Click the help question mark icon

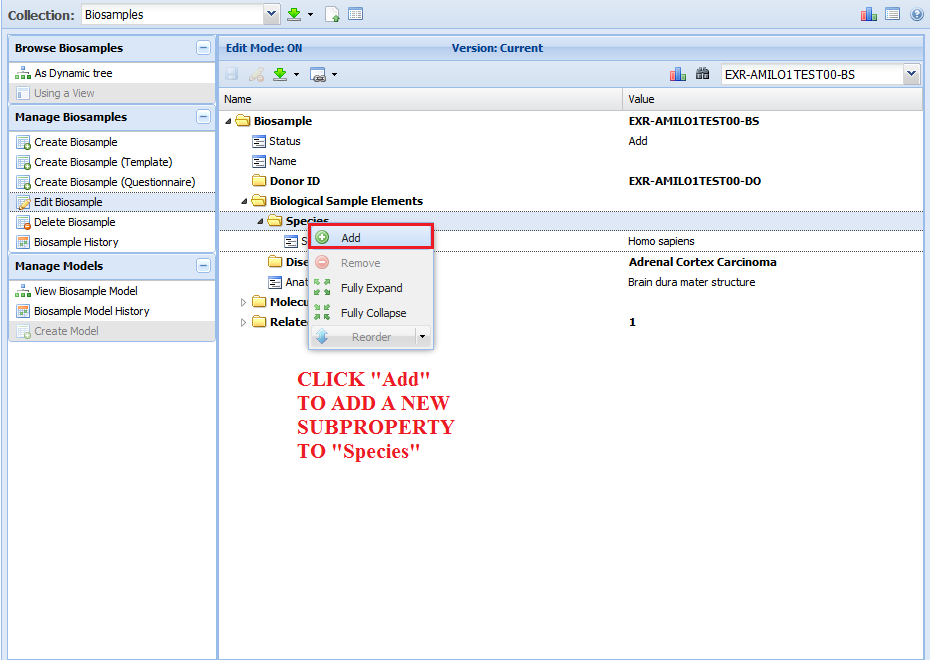916,14
